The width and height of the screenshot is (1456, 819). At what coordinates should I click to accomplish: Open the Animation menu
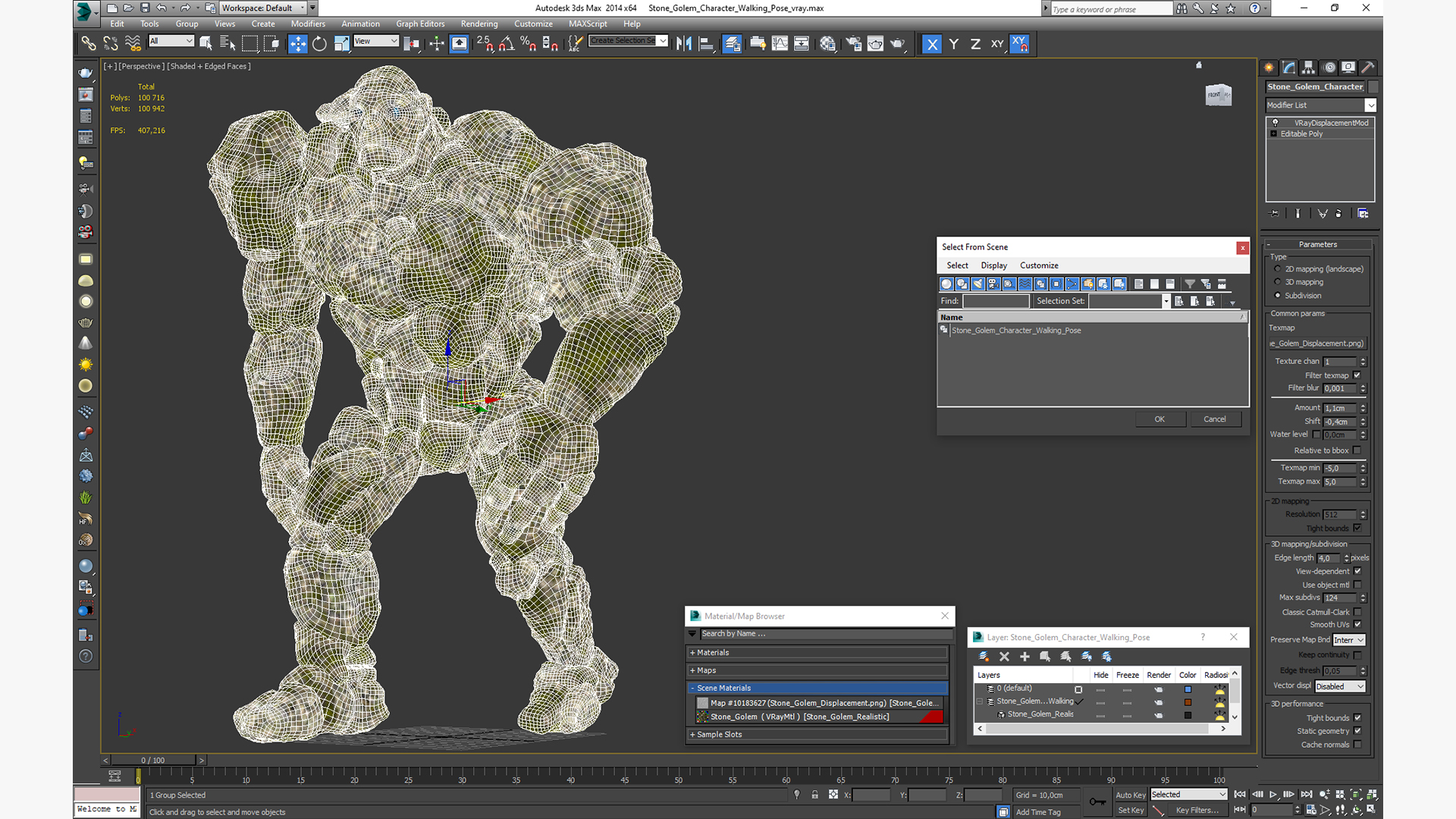[x=360, y=24]
